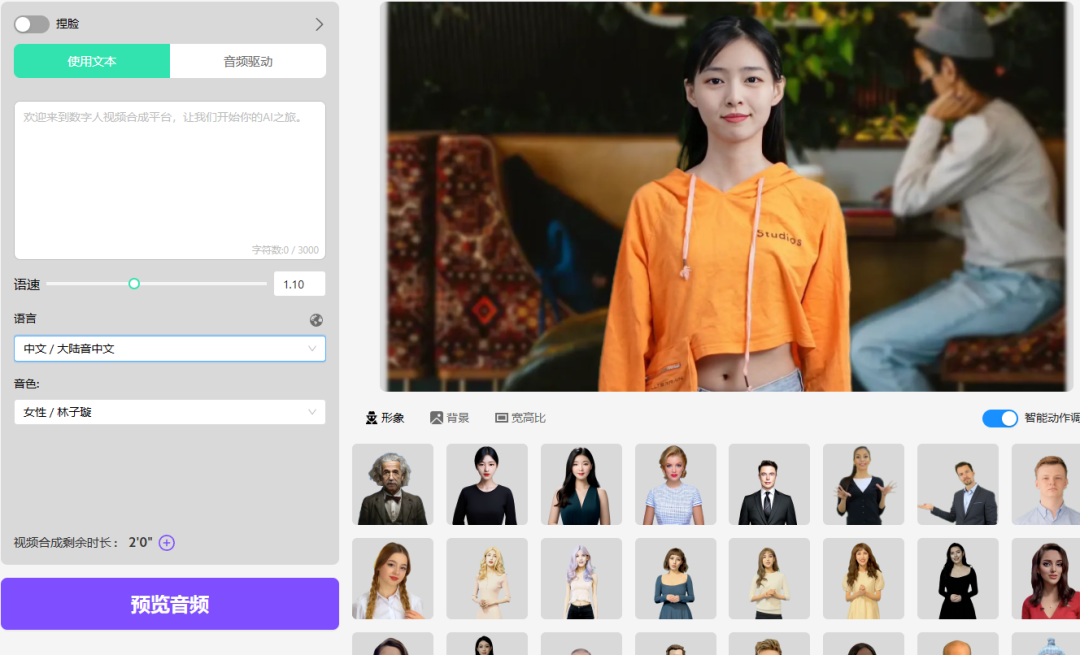
Task: Choose the Einstein avatar thumbnail
Action: pos(393,484)
